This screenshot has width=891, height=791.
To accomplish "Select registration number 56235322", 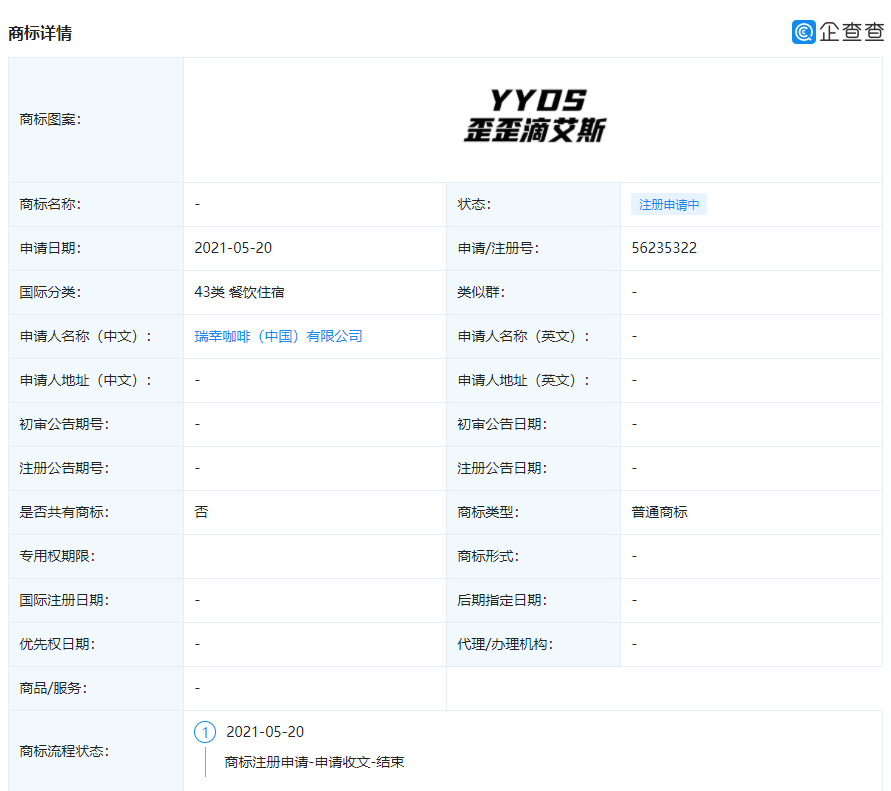I will [664, 248].
